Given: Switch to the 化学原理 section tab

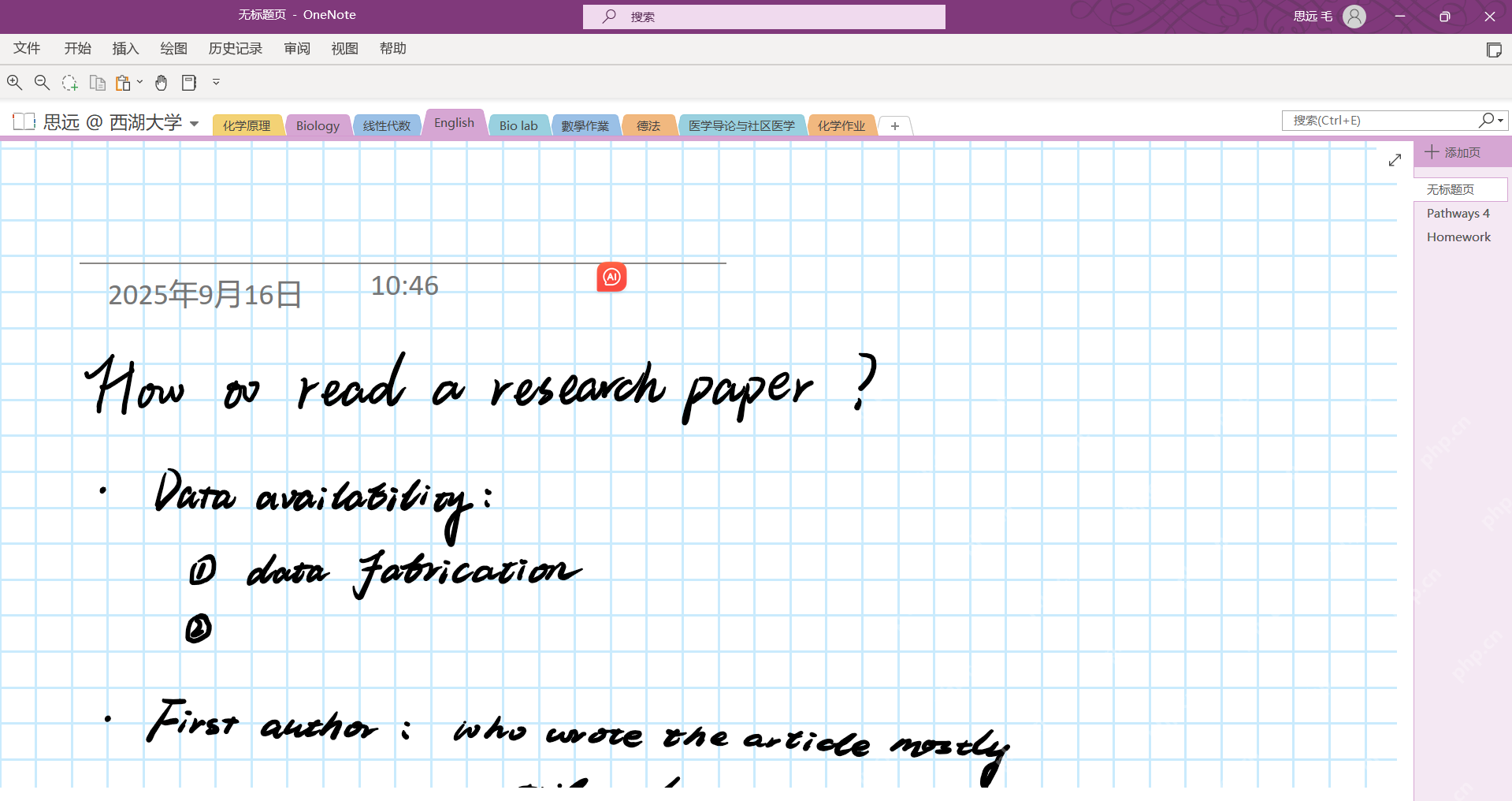Looking at the screenshot, I should pyautogui.click(x=247, y=125).
